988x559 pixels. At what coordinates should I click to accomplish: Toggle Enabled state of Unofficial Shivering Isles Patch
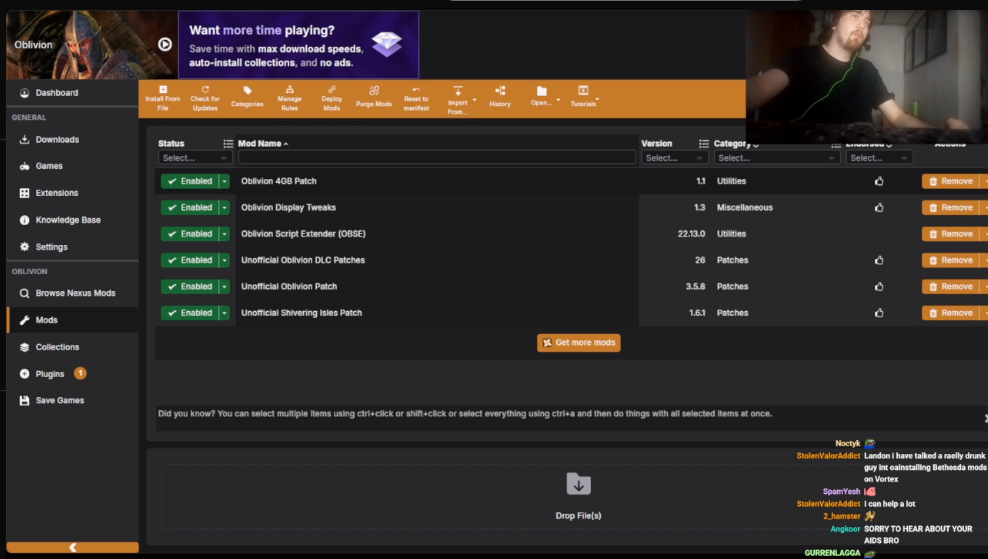click(x=190, y=313)
